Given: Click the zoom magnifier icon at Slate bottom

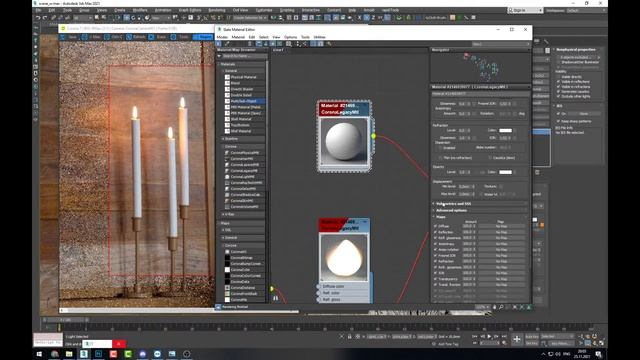Looking at the screenshot, I should [x=501, y=307].
